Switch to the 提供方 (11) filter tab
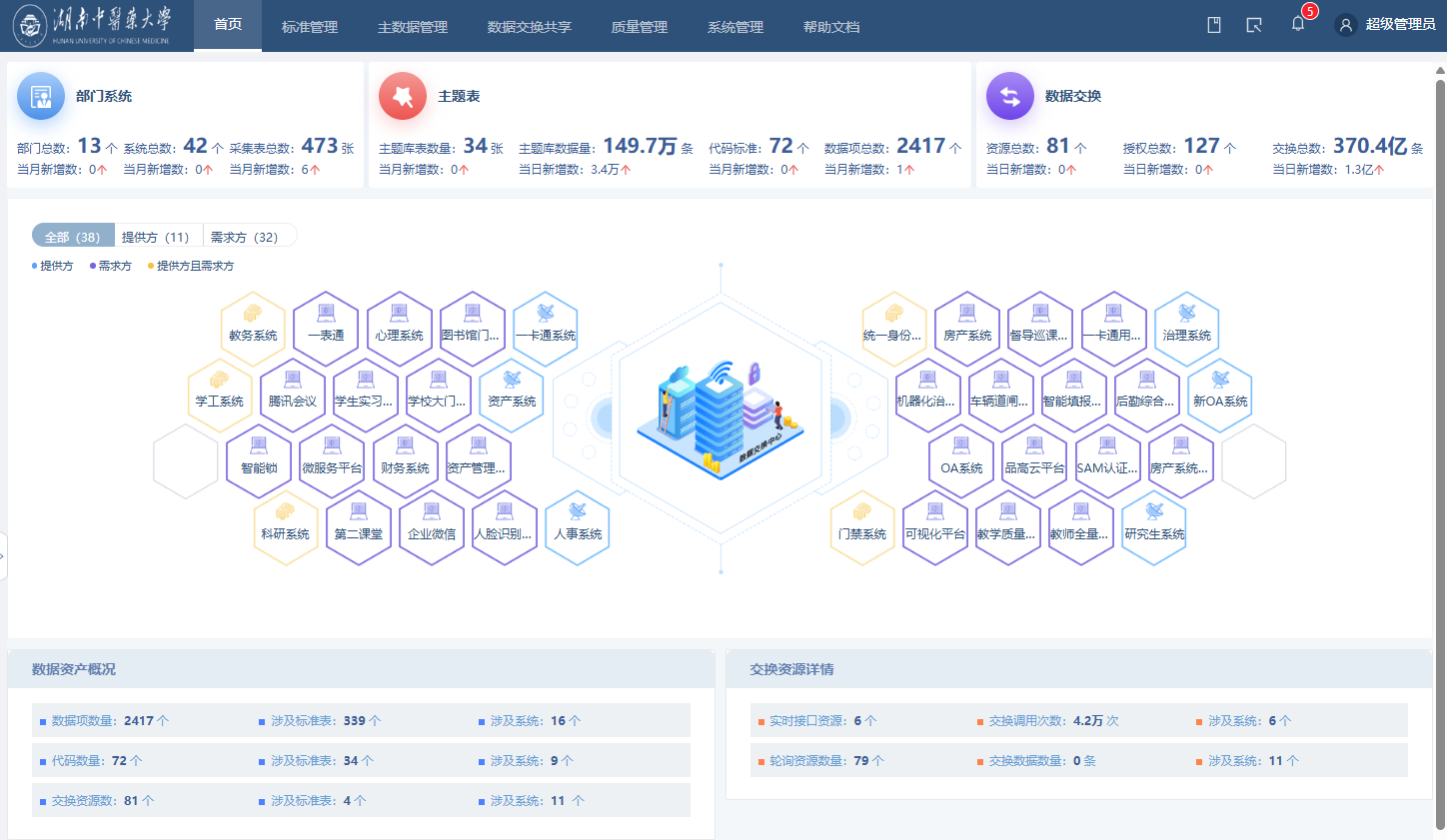The width and height of the screenshot is (1447, 840). [x=155, y=237]
